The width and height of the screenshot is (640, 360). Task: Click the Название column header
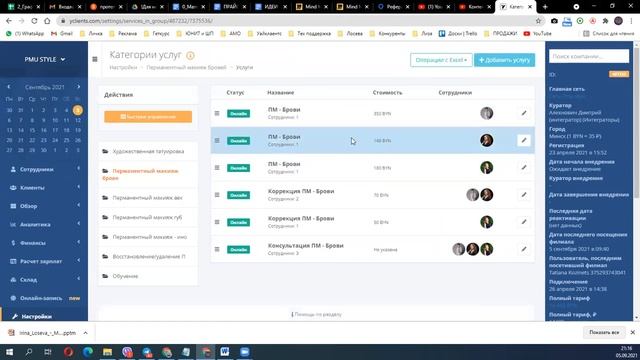pyautogui.click(x=281, y=93)
